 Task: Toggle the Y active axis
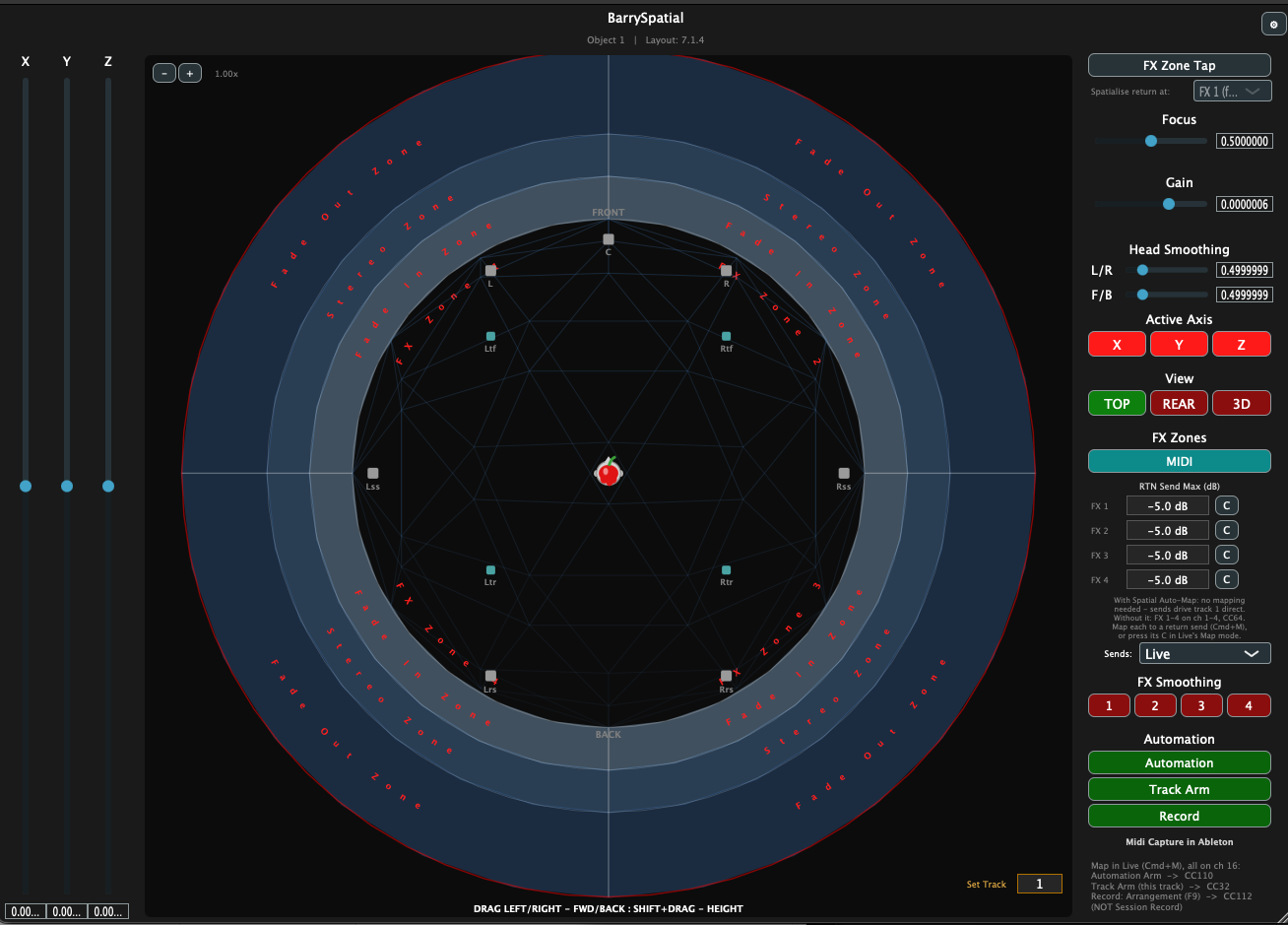[1180, 345]
